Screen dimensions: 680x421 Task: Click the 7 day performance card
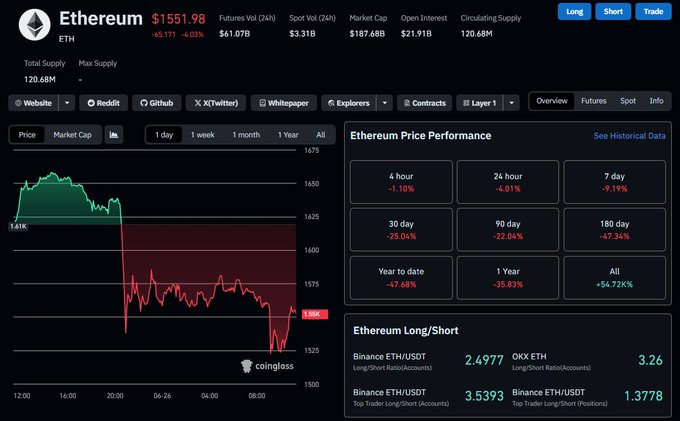tap(615, 182)
